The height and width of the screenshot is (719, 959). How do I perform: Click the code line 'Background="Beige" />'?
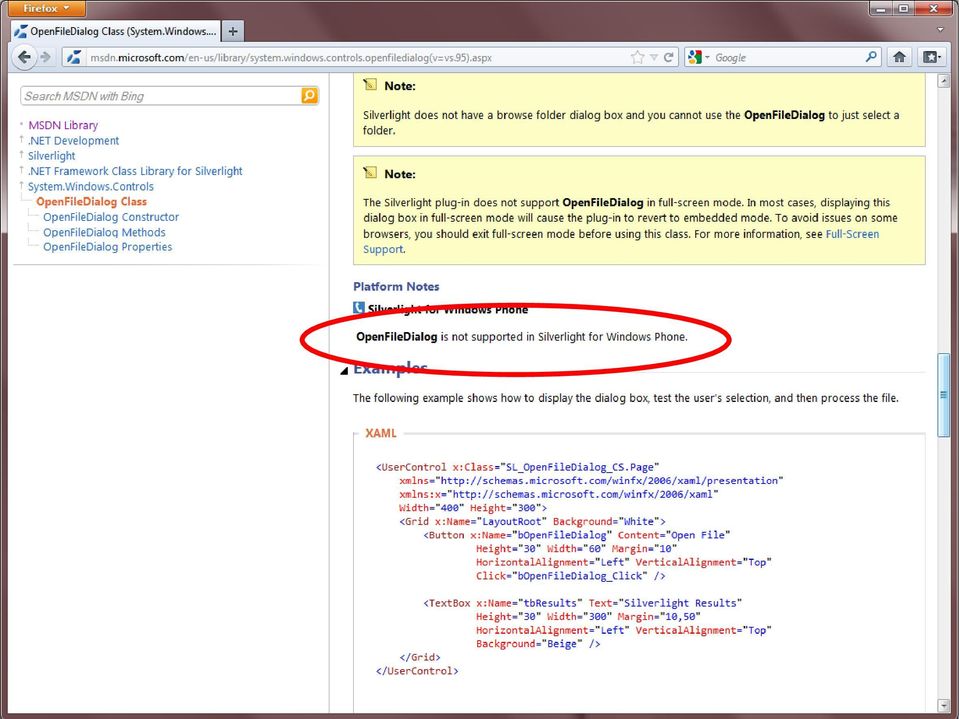tap(538, 643)
